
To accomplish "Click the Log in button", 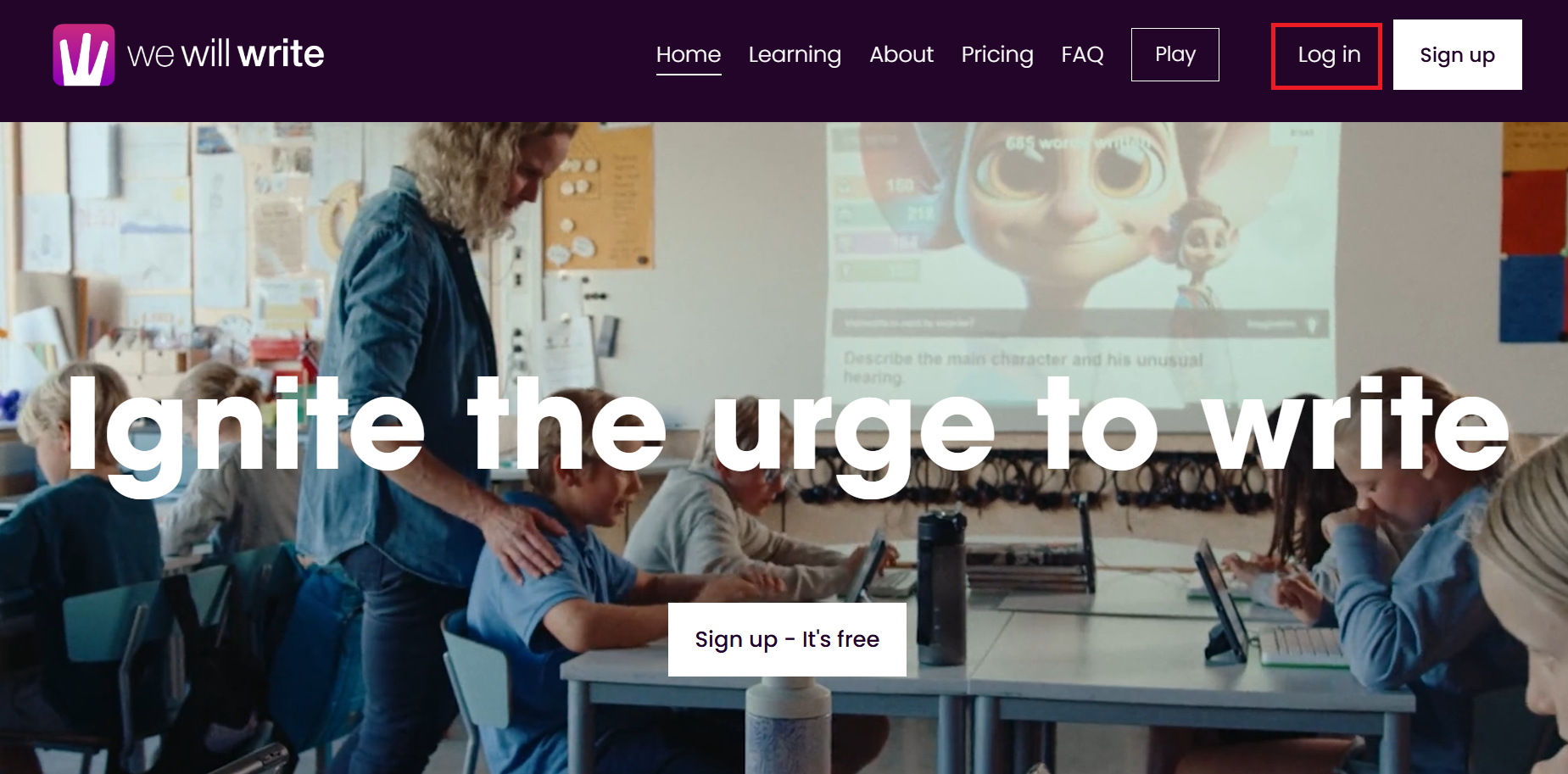I will click(x=1327, y=56).
